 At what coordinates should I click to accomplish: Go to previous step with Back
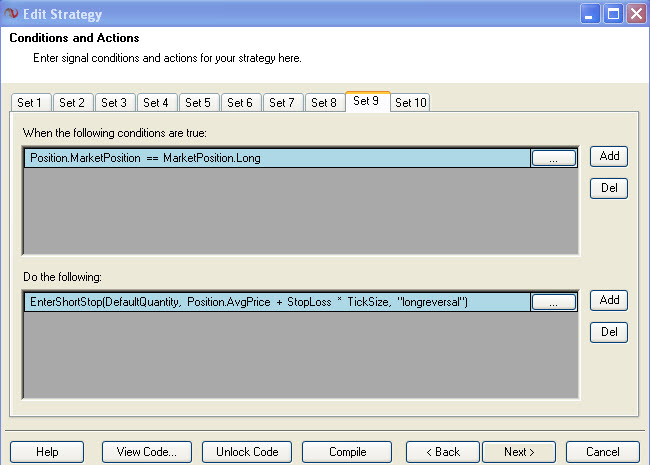click(x=443, y=452)
